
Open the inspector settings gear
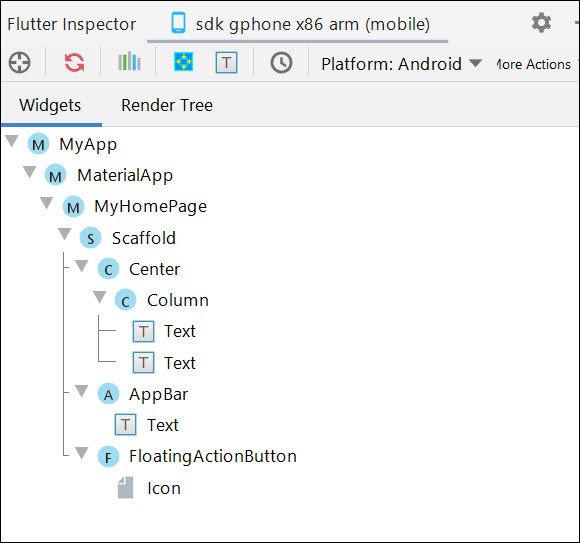tap(541, 23)
